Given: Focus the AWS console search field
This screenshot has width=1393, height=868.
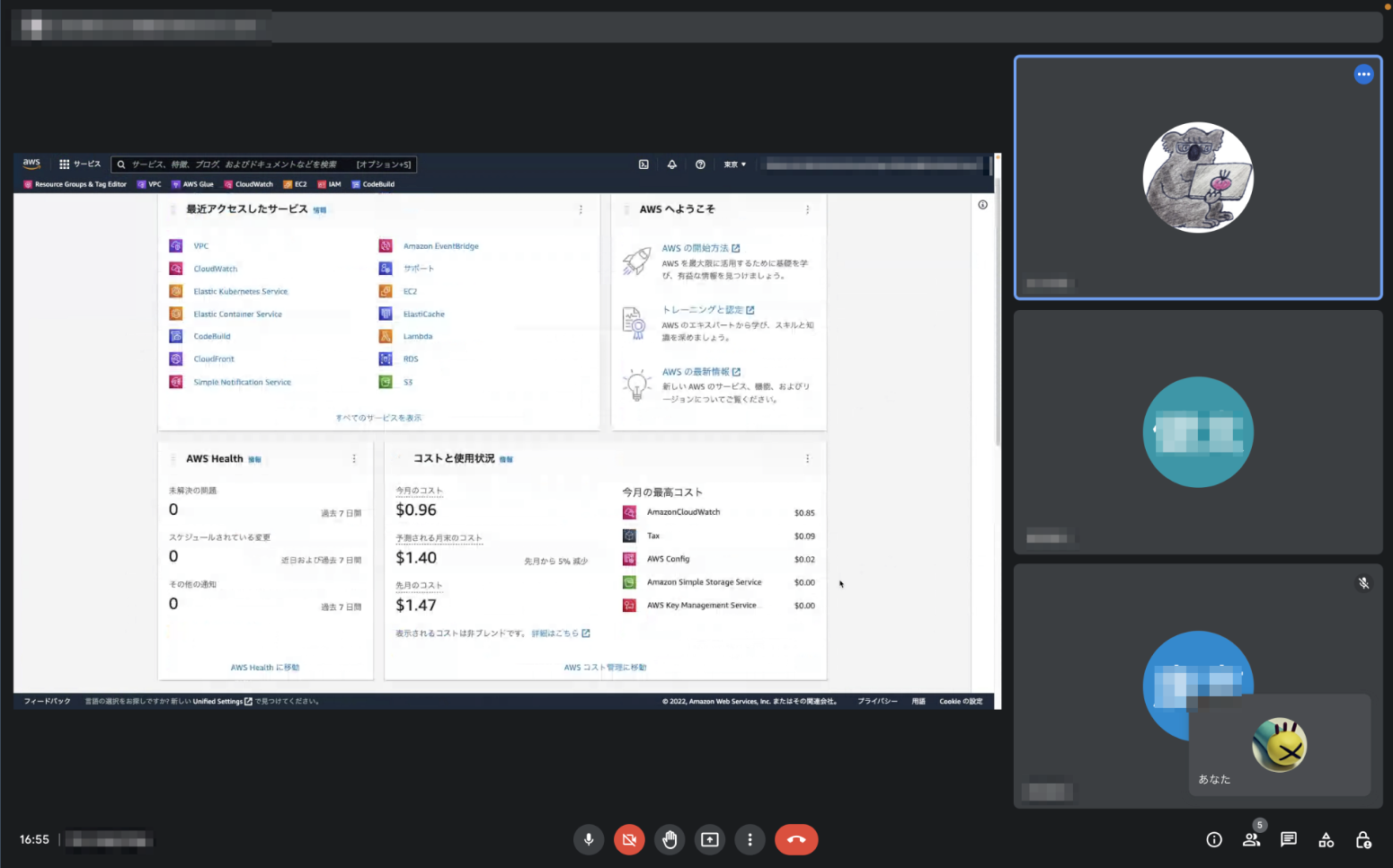Looking at the screenshot, I should pyautogui.click(x=263, y=164).
